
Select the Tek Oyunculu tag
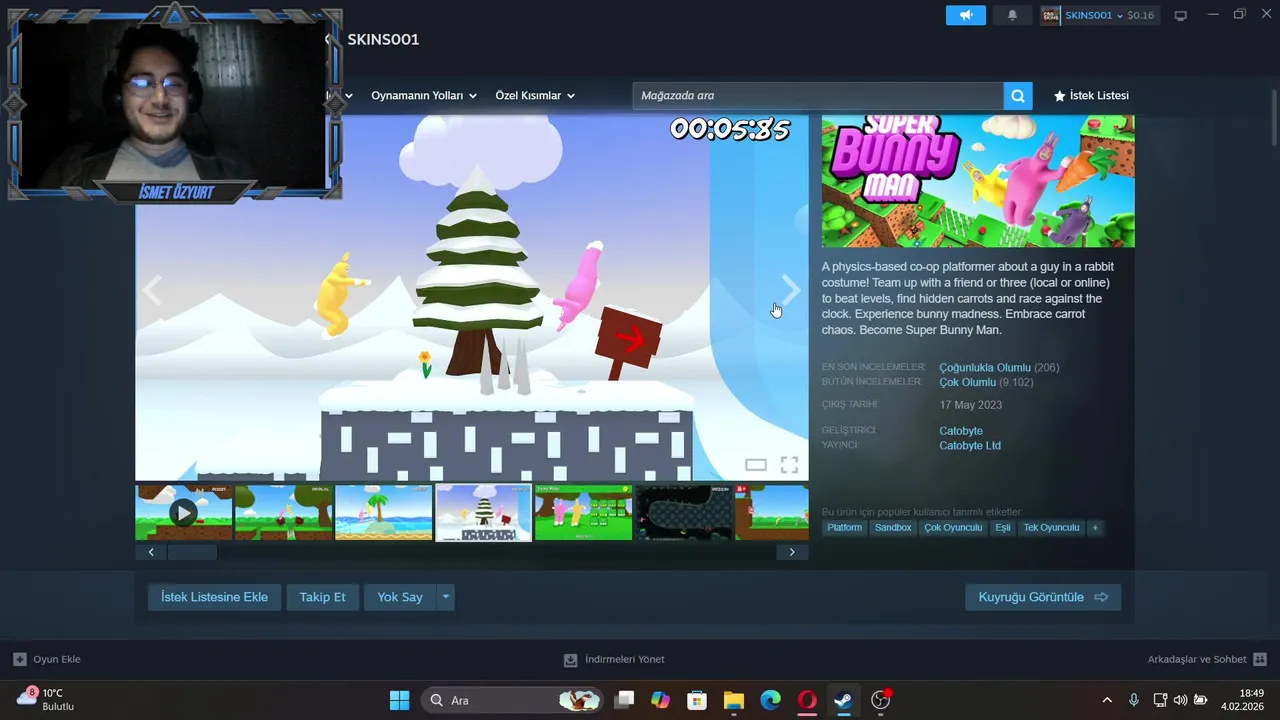pyautogui.click(x=1051, y=527)
